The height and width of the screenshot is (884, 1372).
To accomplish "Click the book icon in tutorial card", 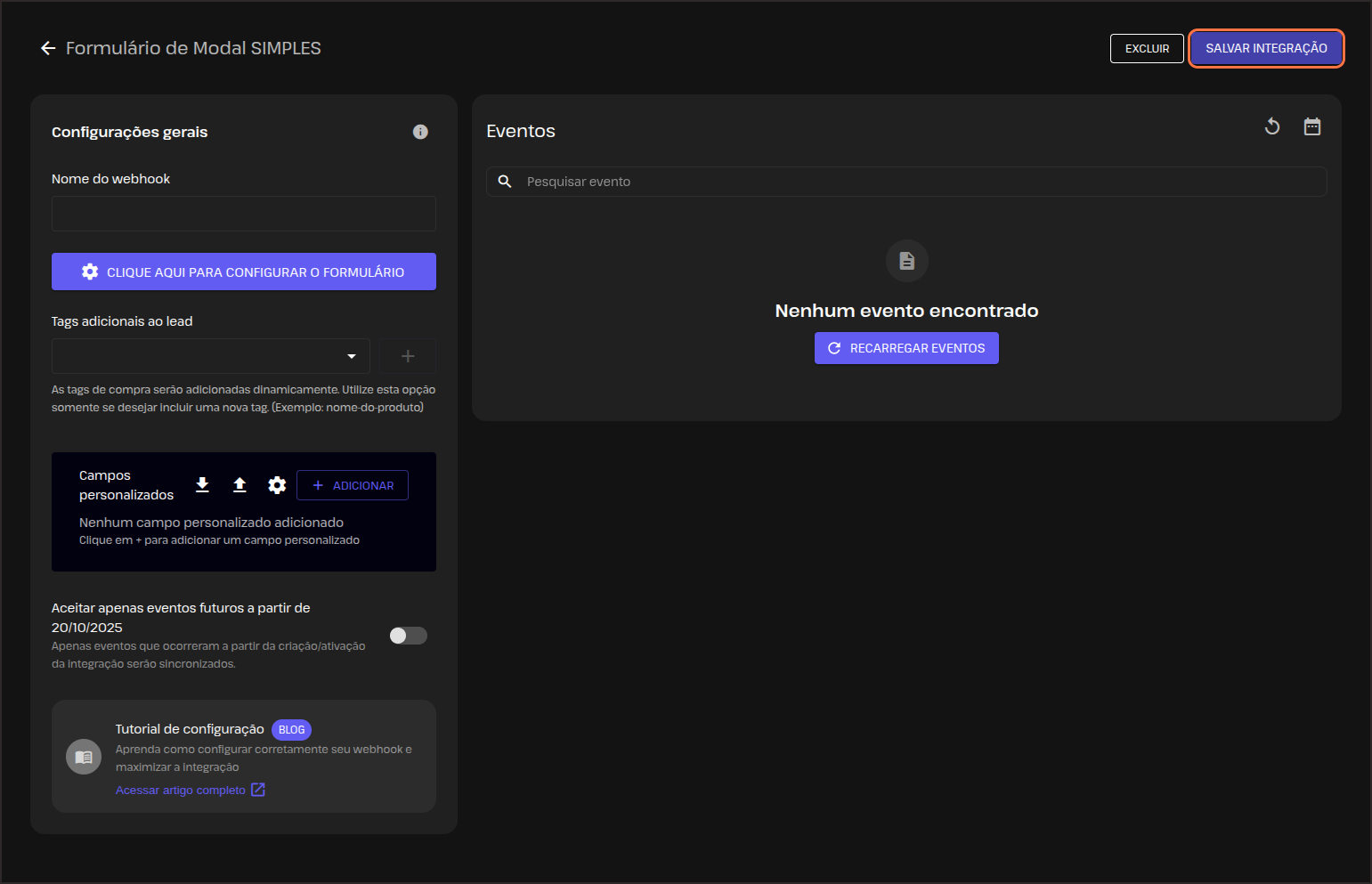I will [84, 757].
